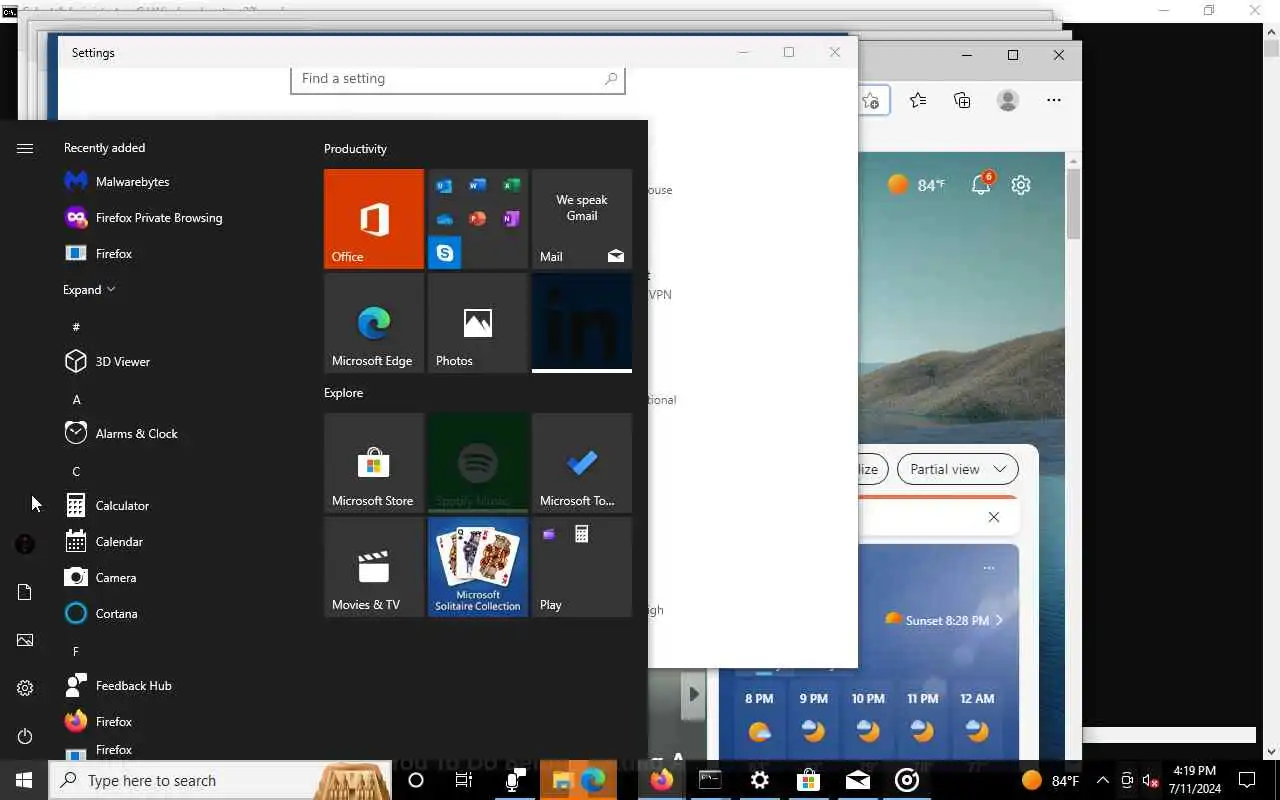This screenshot has width=1280, height=800.
Task: Open Edge Settings and more menu
Action: (x=1054, y=100)
